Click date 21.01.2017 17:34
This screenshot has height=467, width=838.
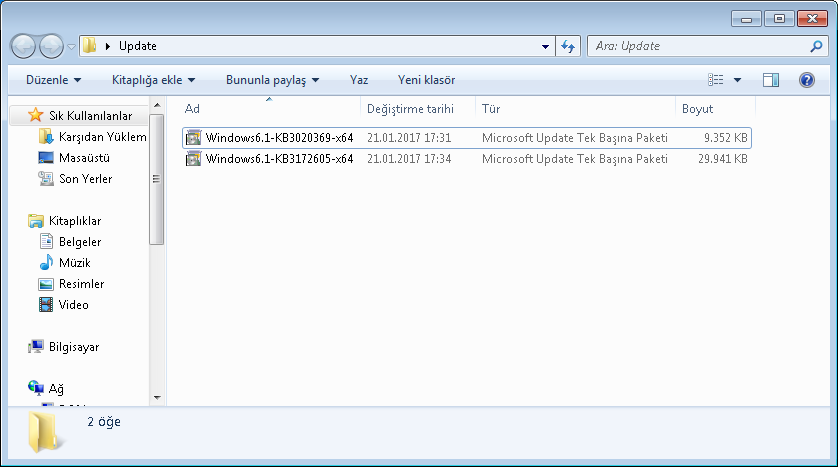(x=409, y=159)
